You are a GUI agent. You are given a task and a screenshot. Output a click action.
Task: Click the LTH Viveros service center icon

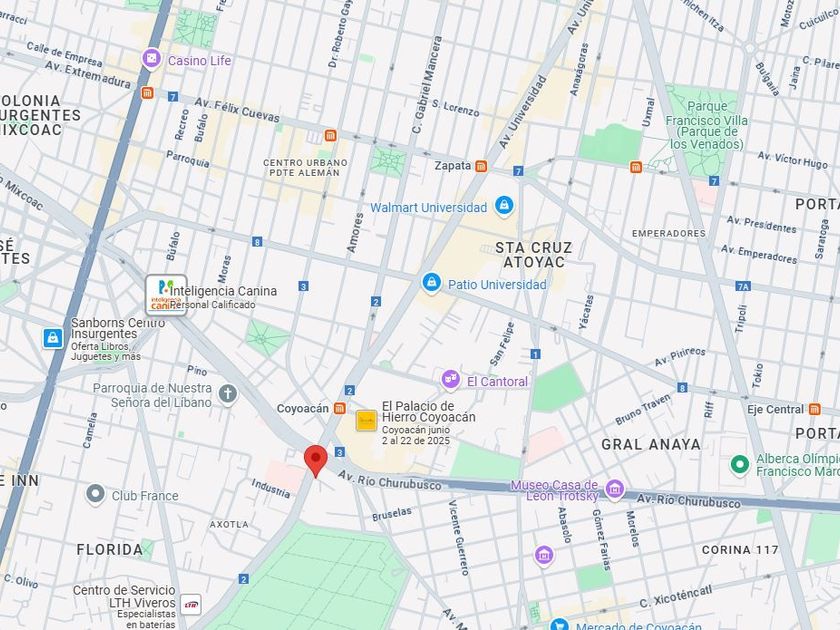[191, 604]
